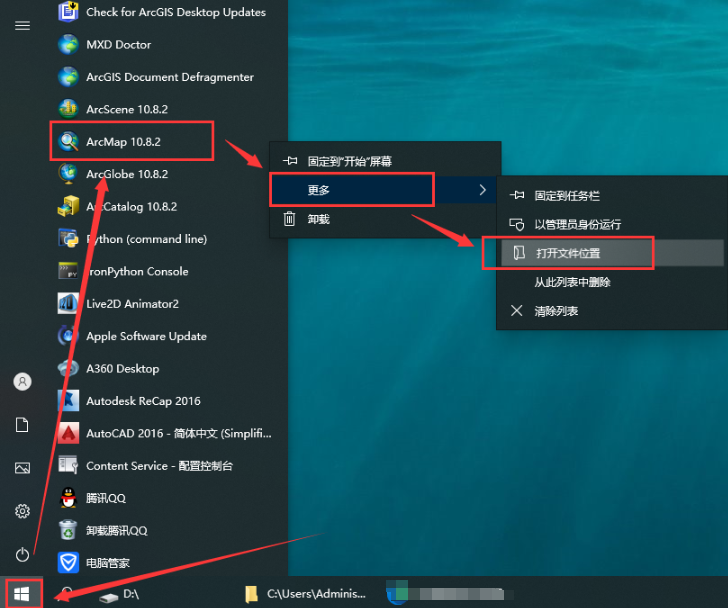The image size is (728, 608).
Task: Click the IronPython Console icon
Action: click(68, 271)
